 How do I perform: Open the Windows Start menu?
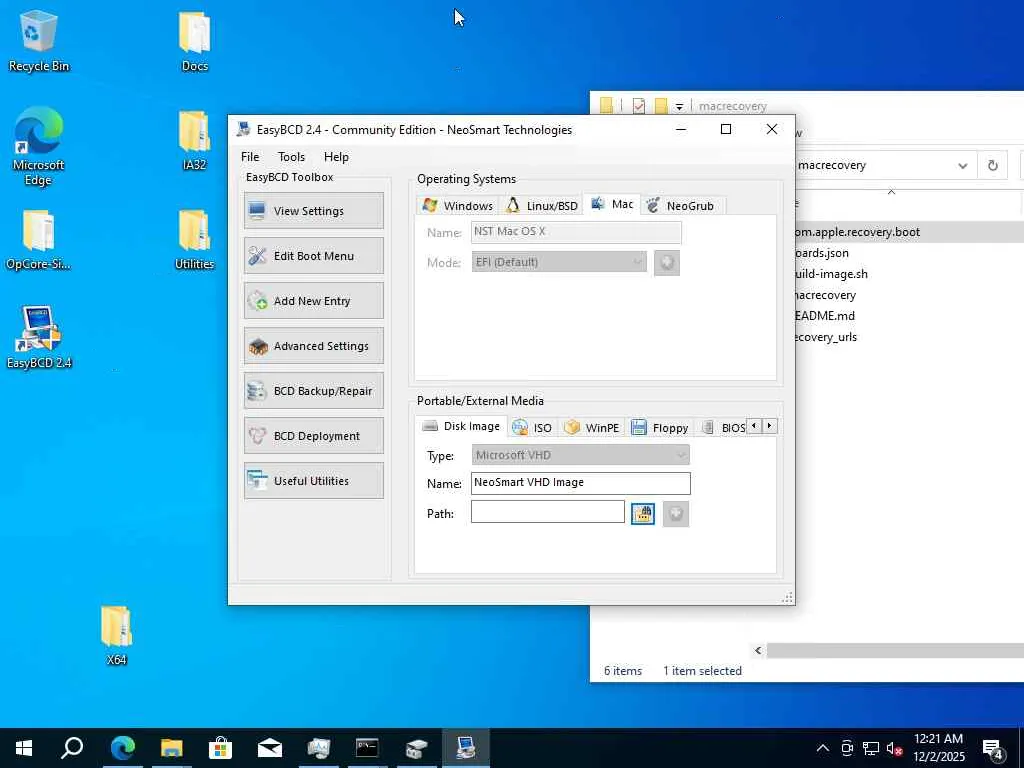[x=24, y=748]
